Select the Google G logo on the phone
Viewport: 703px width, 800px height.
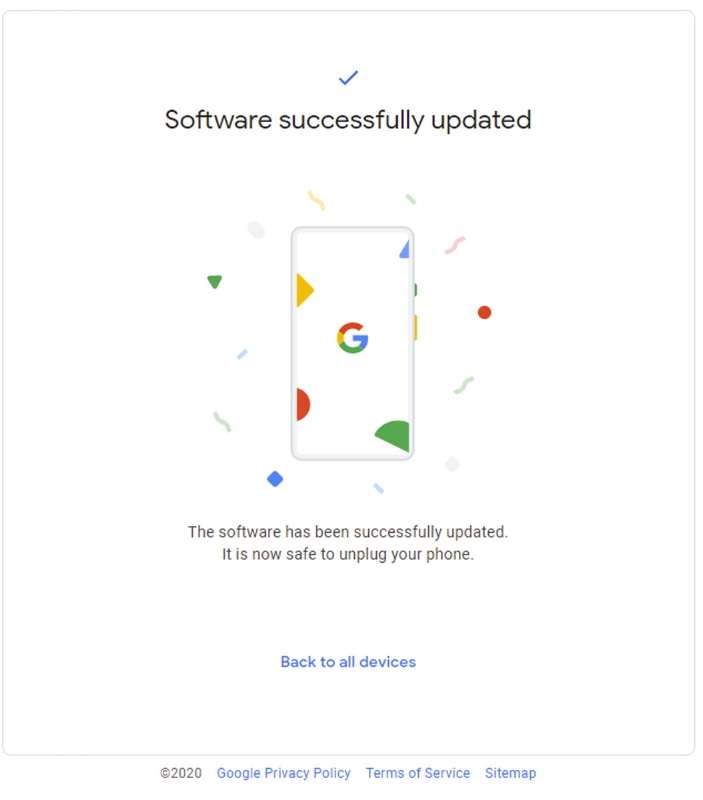[x=352, y=337]
